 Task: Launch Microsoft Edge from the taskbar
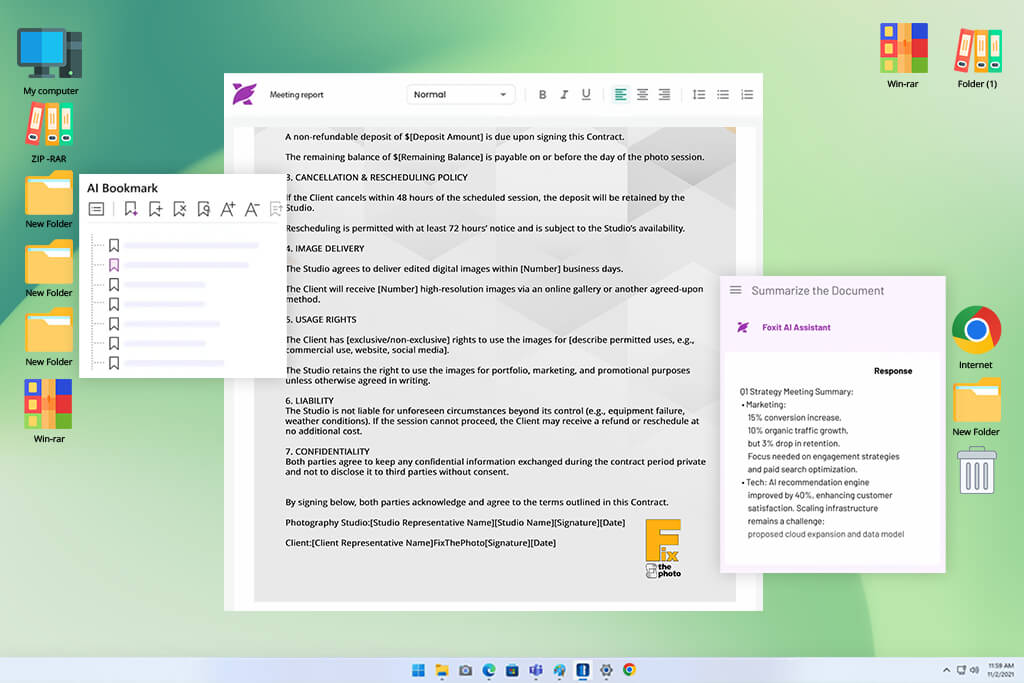coord(488,670)
